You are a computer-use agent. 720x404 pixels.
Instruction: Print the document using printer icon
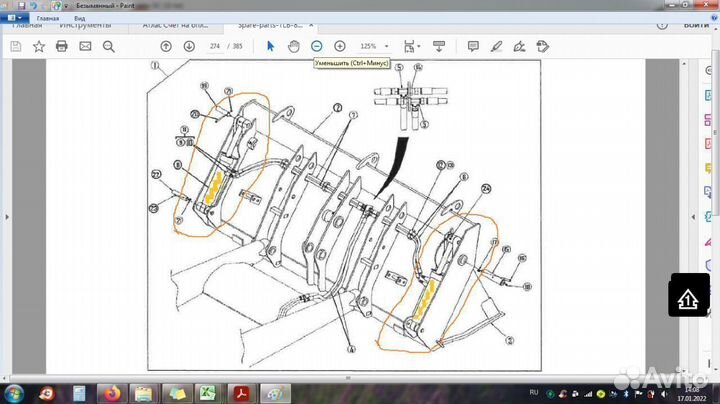[x=62, y=46]
